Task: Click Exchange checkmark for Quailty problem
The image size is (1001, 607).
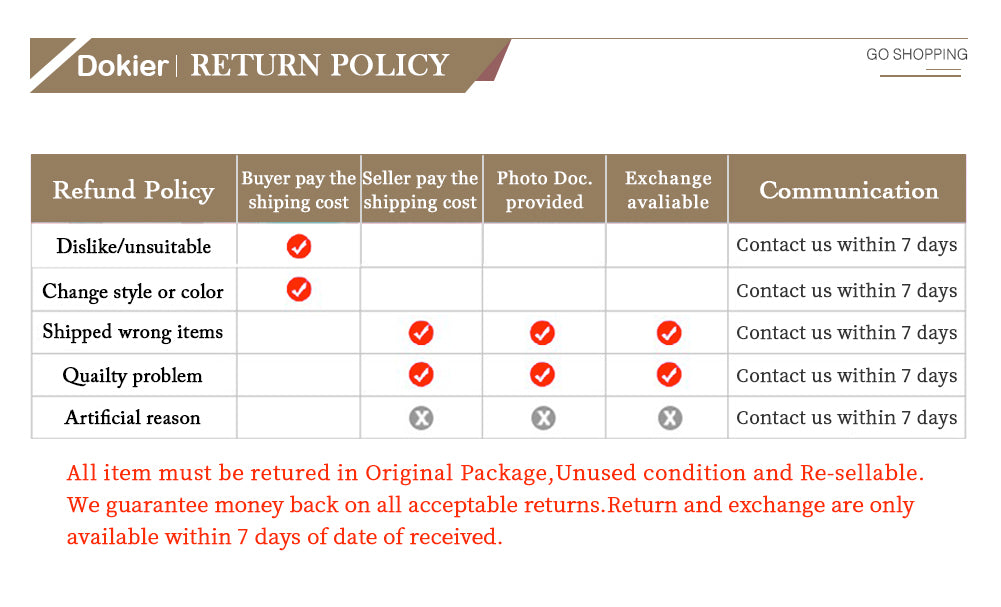Action: tap(669, 375)
